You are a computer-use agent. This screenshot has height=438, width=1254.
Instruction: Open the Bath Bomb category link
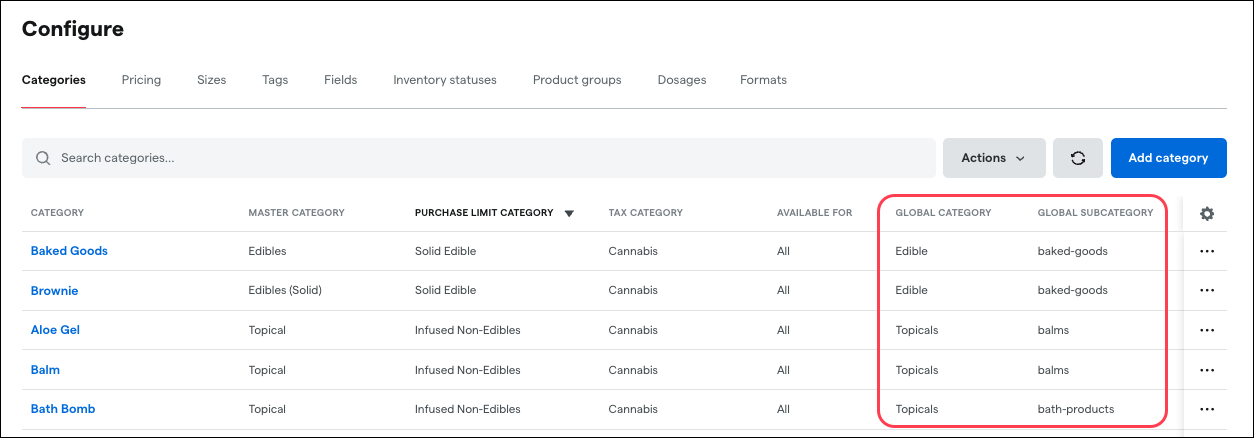[x=63, y=409]
